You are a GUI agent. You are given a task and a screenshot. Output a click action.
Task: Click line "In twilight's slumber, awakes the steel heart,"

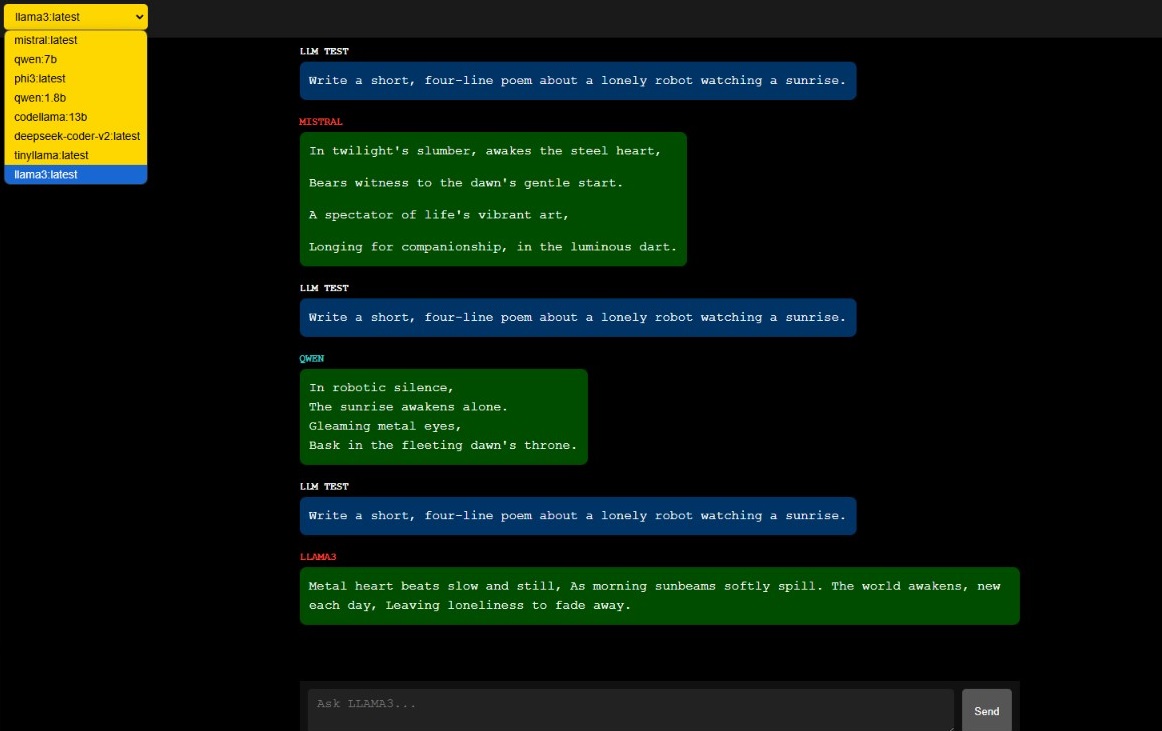coord(485,151)
